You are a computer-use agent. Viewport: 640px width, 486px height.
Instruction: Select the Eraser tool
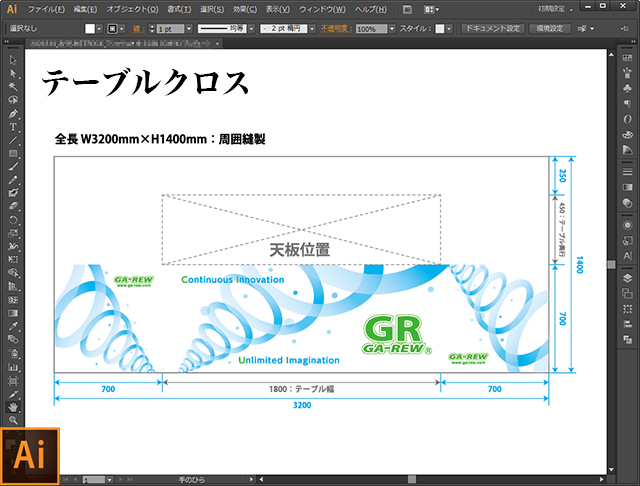click(13, 206)
